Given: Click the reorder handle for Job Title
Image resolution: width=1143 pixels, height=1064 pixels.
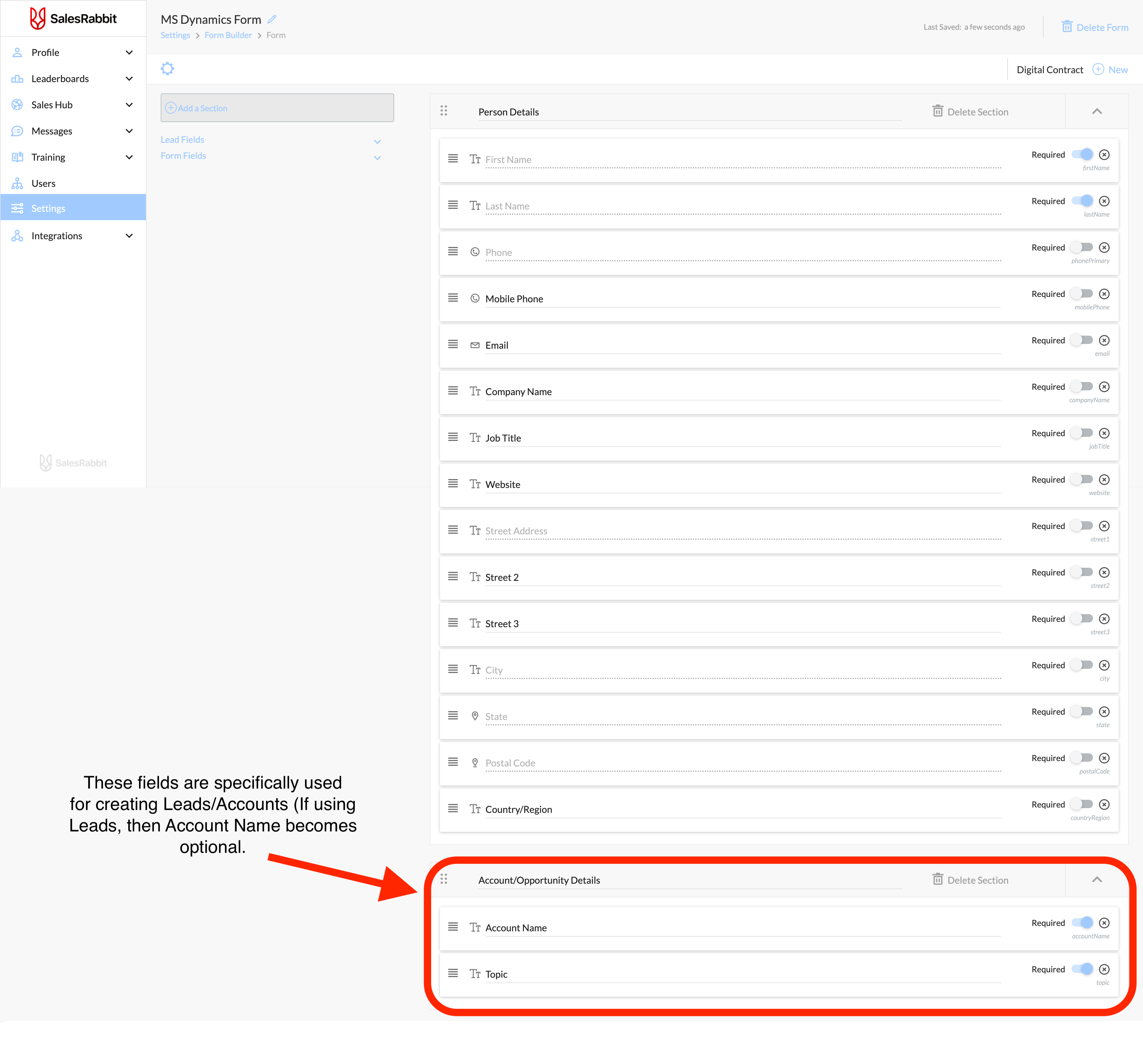Looking at the screenshot, I should (453, 437).
